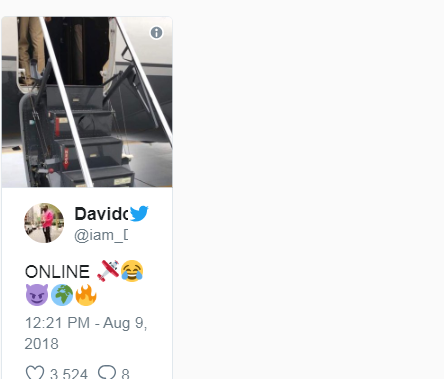Click the crying-laughing face emoji
This screenshot has width=444, height=379.
pyautogui.click(x=132, y=271)
